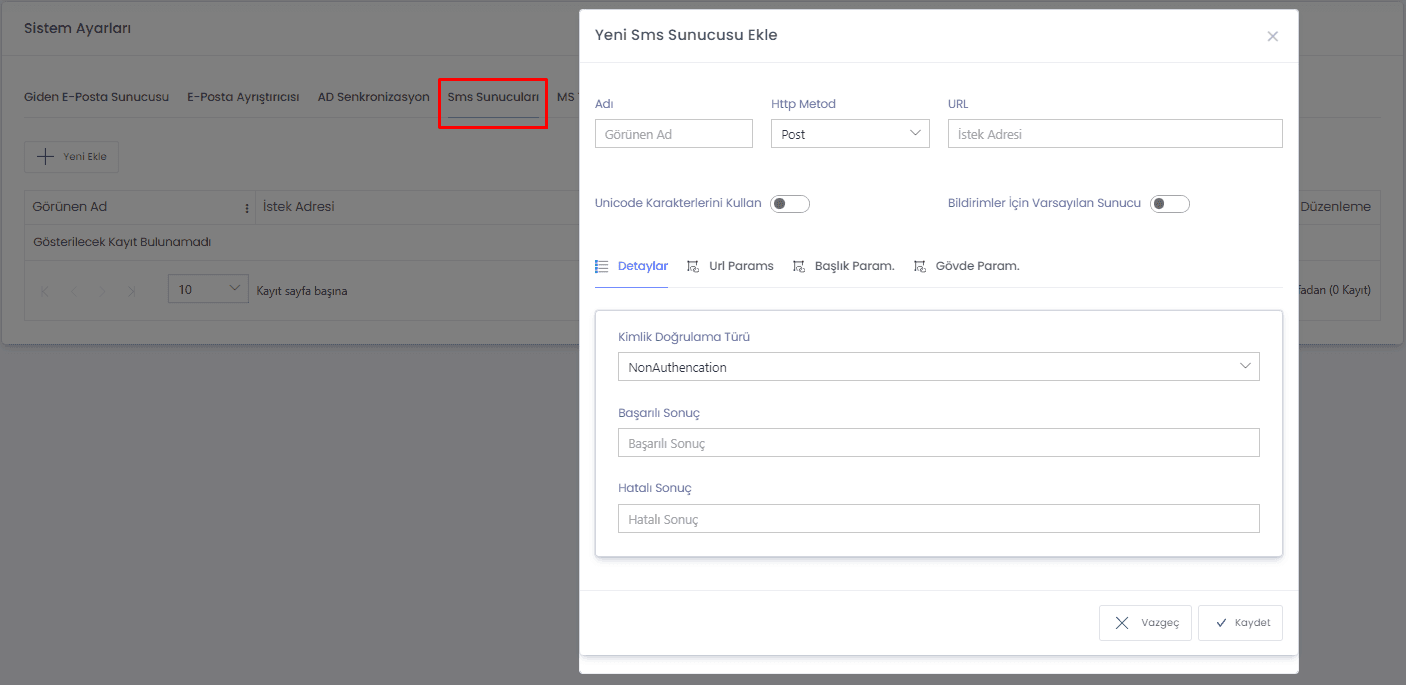Open E-Posta Ayrıştırıcısı tab

[243, 97]
